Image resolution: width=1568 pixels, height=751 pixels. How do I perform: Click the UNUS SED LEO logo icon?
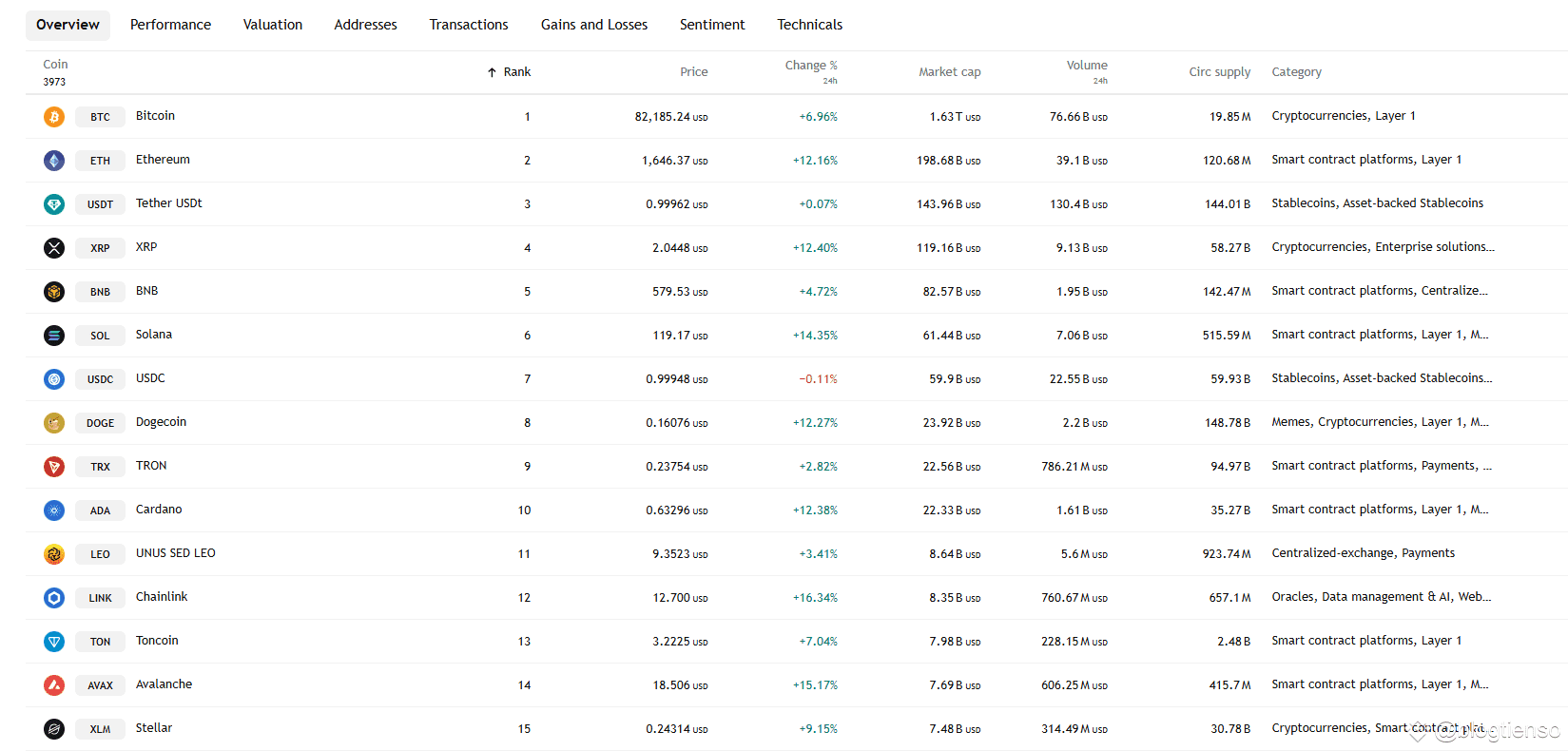click(54, 554)
